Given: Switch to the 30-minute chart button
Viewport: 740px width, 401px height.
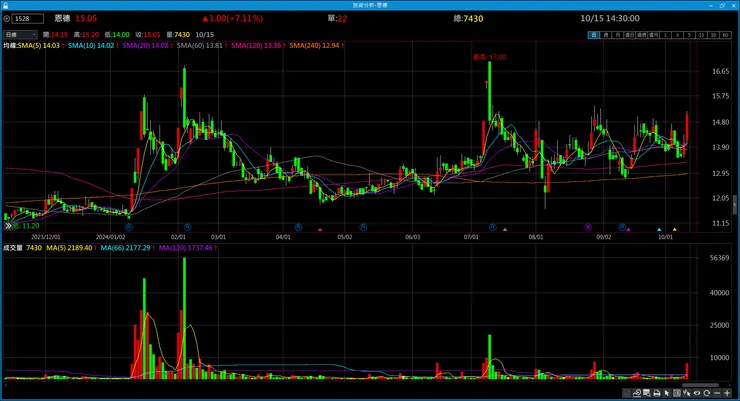Looking at the screenshot, I should (x=714, y=35).
